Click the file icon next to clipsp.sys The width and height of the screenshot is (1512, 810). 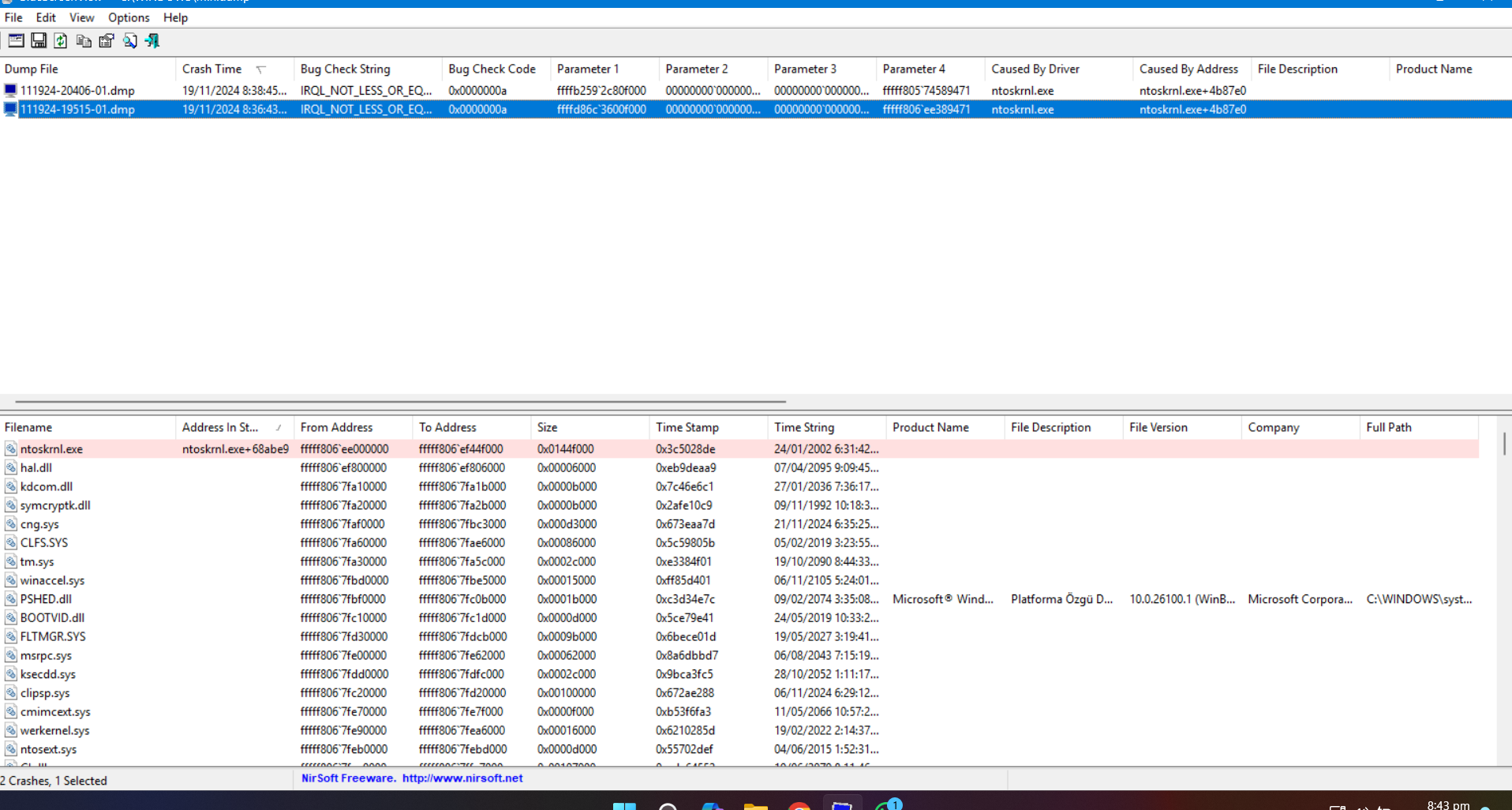(x=11, y=693)
